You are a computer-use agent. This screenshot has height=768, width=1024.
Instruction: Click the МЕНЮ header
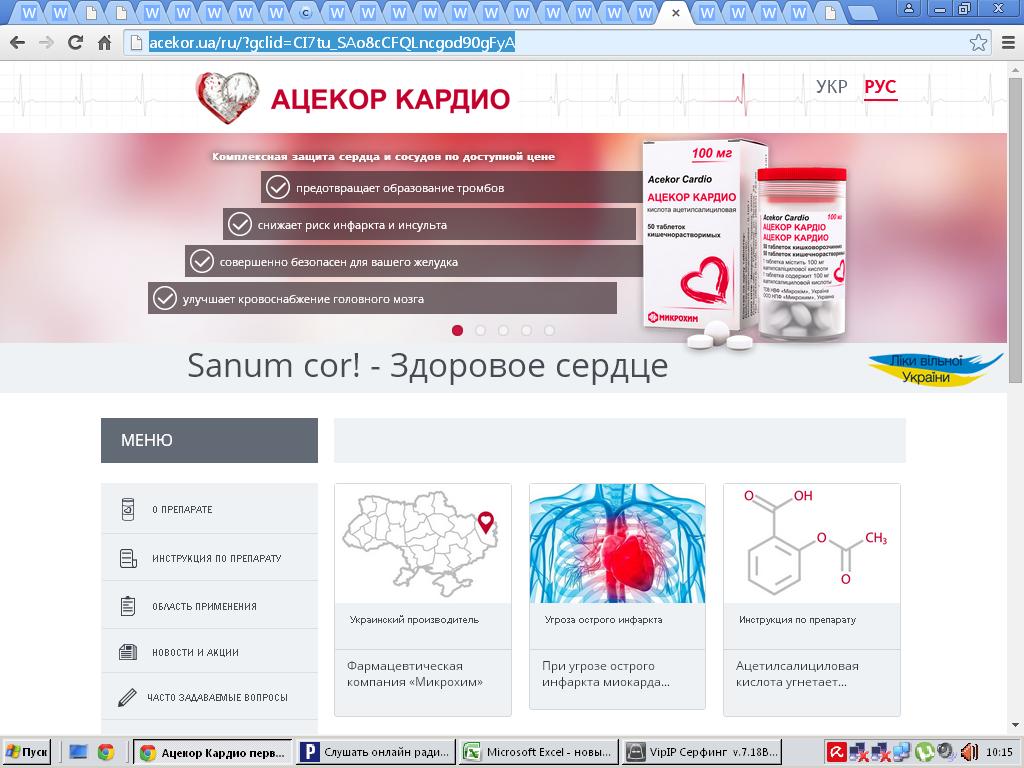pos(210,440)
